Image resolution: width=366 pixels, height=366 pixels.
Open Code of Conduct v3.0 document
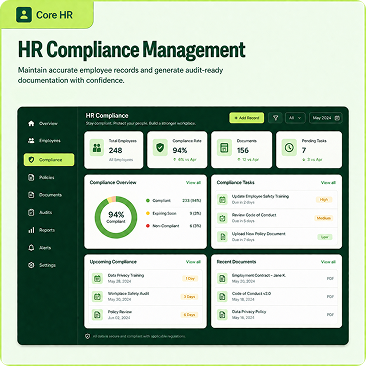pos(276,296)
